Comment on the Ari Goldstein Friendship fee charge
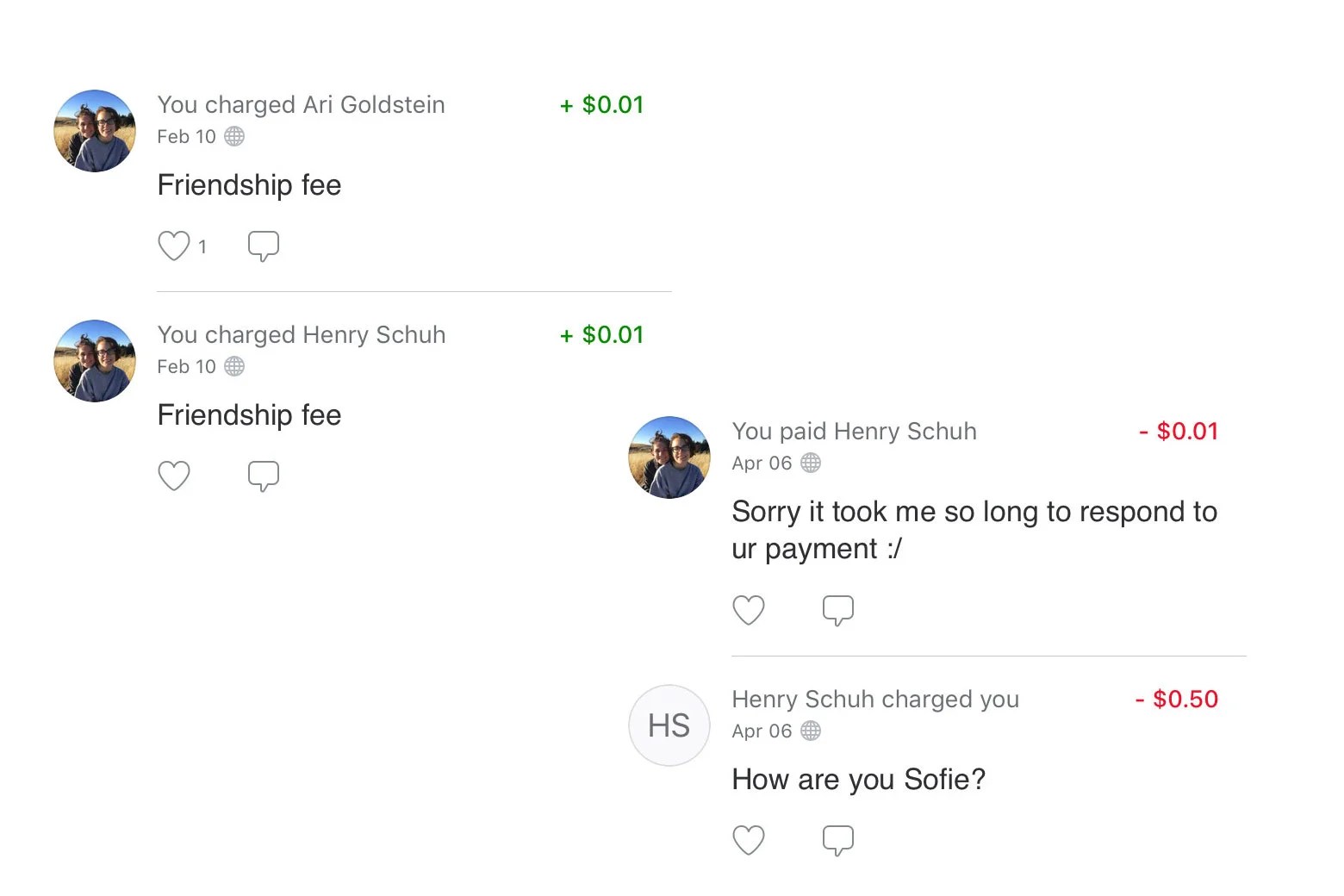Viewport: 1344px width, 896px height. click(263, 246)
